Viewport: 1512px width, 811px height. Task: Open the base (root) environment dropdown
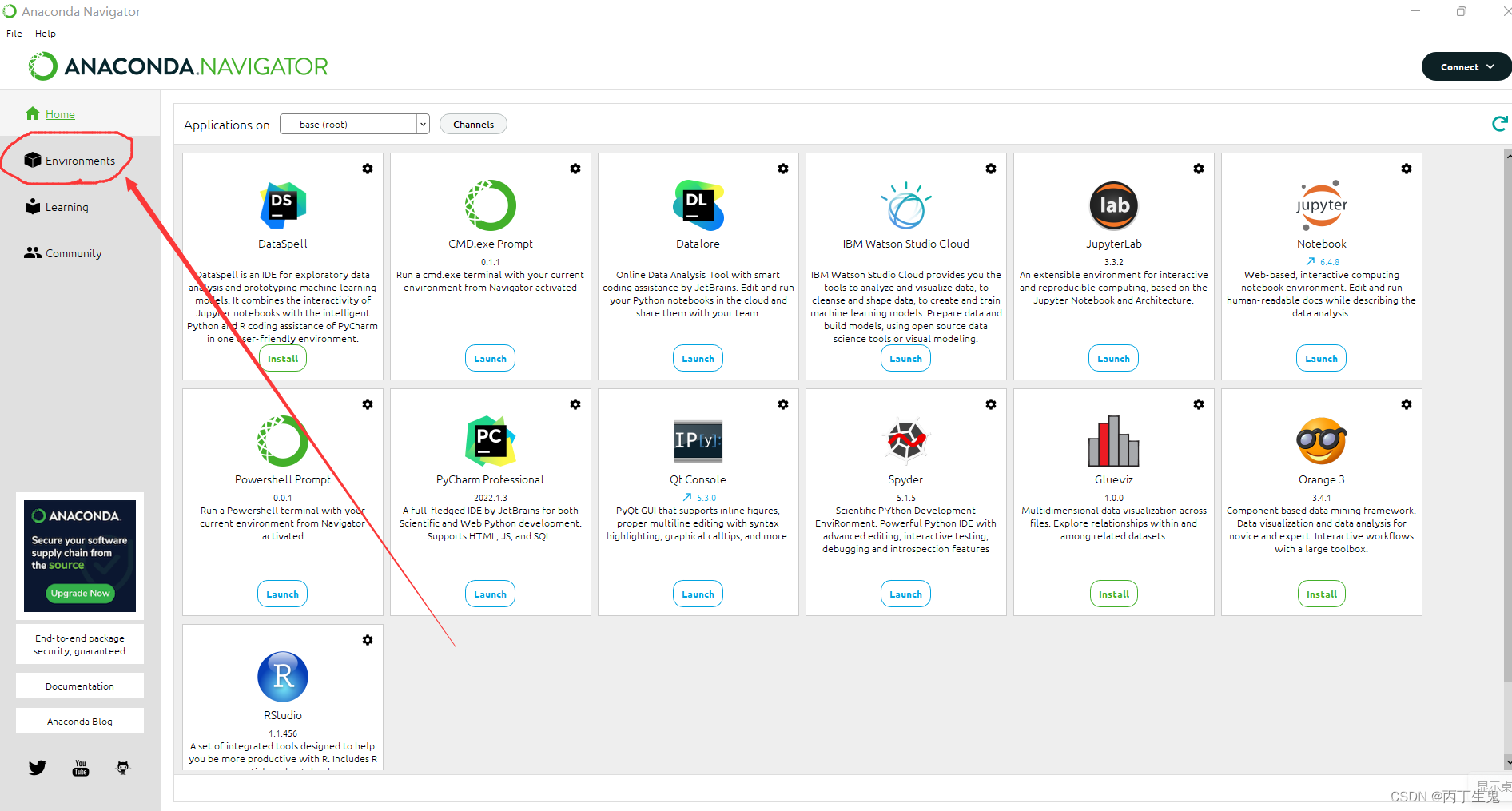point(355,124)
